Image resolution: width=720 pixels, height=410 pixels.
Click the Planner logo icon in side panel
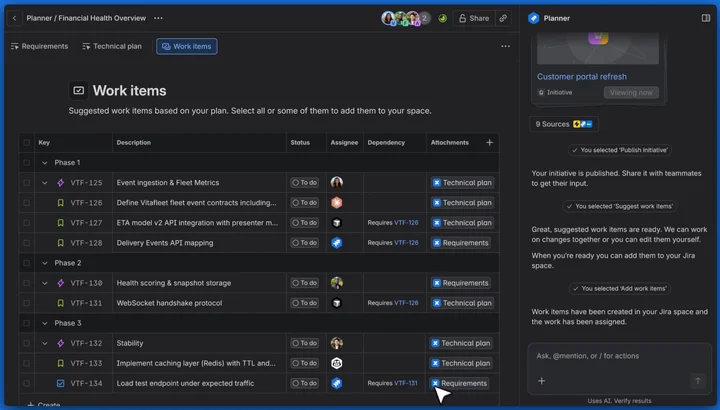[x=534, y=18]
